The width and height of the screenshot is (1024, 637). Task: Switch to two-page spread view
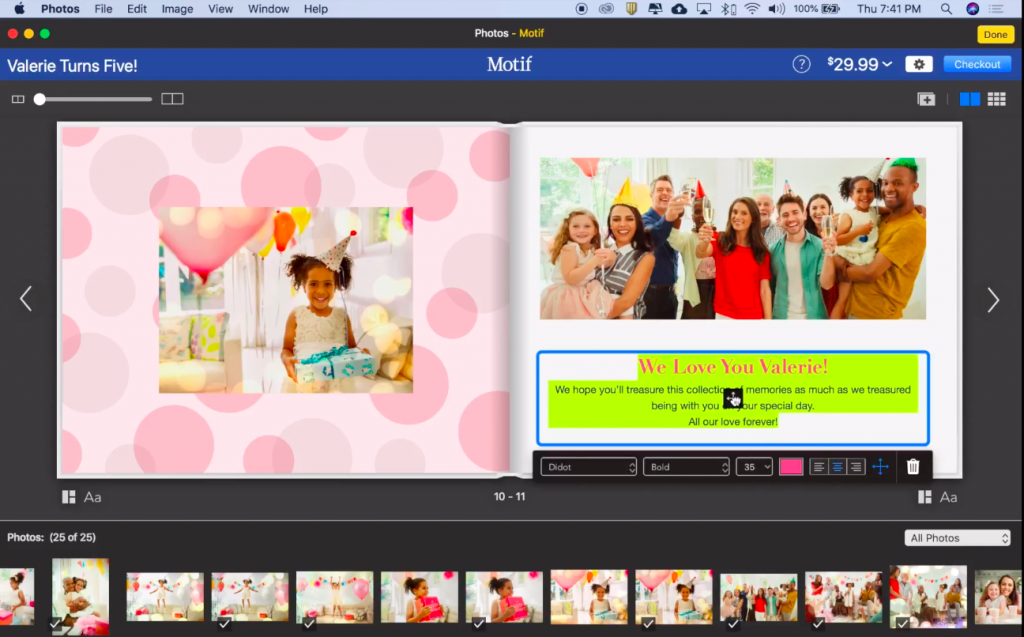point(970,99)
